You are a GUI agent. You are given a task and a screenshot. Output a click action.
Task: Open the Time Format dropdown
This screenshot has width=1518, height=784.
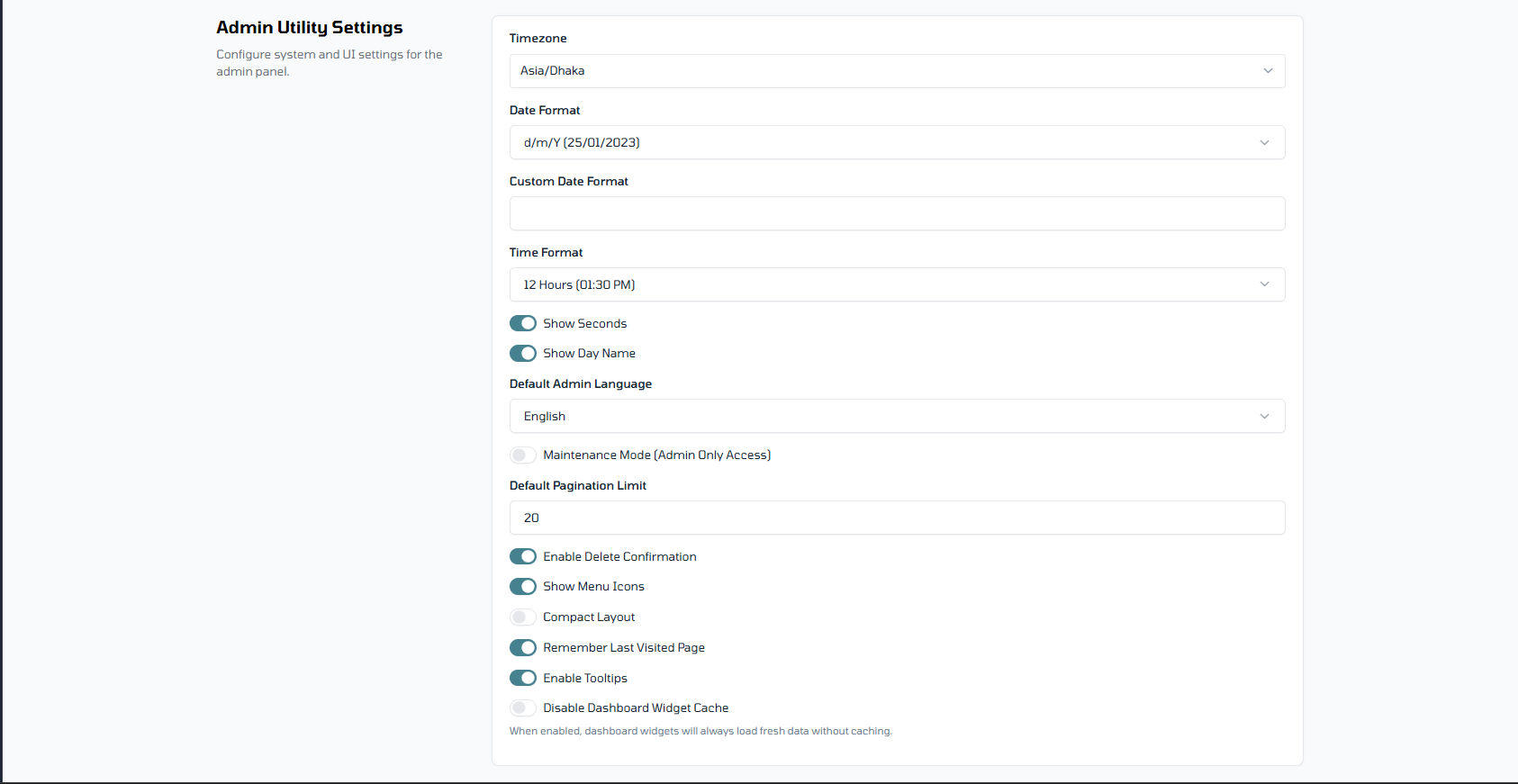pyautogui.click(x=896, y=284)
